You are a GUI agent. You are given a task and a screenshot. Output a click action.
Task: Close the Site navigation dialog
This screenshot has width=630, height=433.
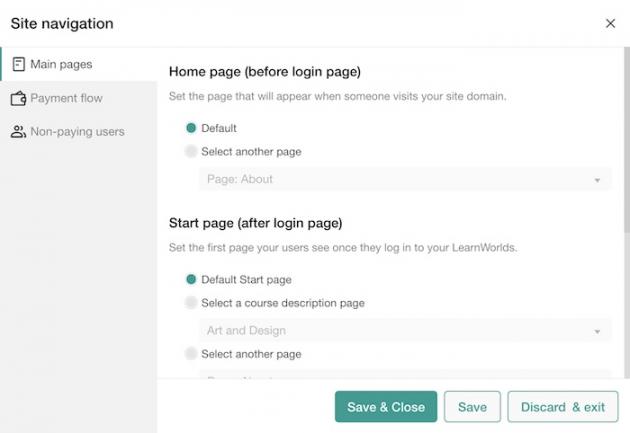point(610,23)
